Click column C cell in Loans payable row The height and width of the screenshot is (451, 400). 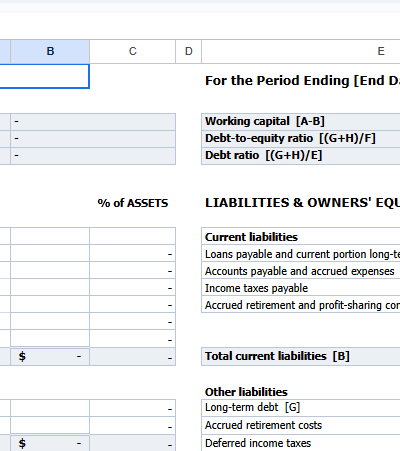[133, 254]
